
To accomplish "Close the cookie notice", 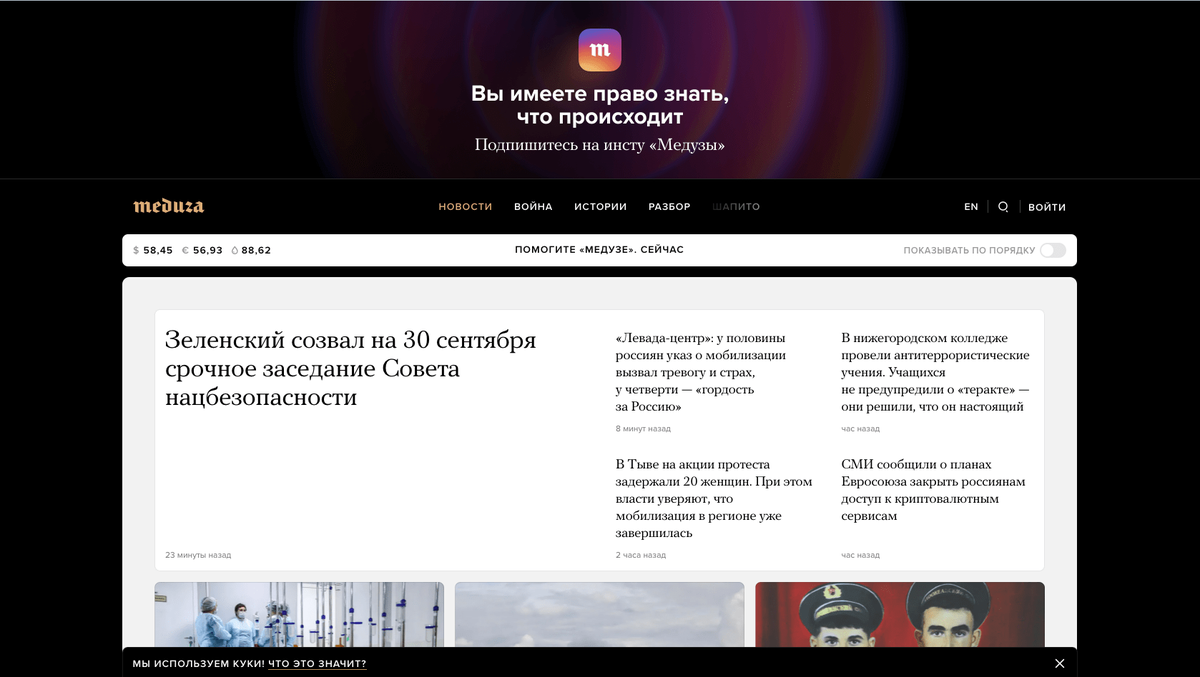I will tap(1060, 663).
